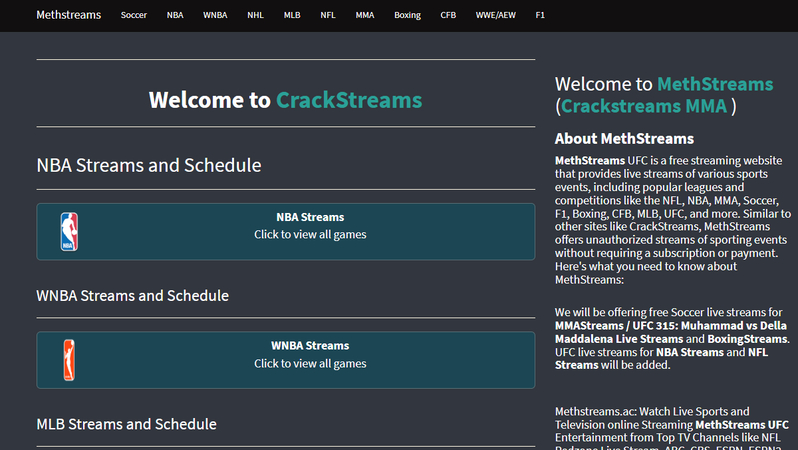The height and width of the screenshot is (450, 798).
Task: Click 'Click to view all games' under WNBA Streams
Action: [310, 363]
